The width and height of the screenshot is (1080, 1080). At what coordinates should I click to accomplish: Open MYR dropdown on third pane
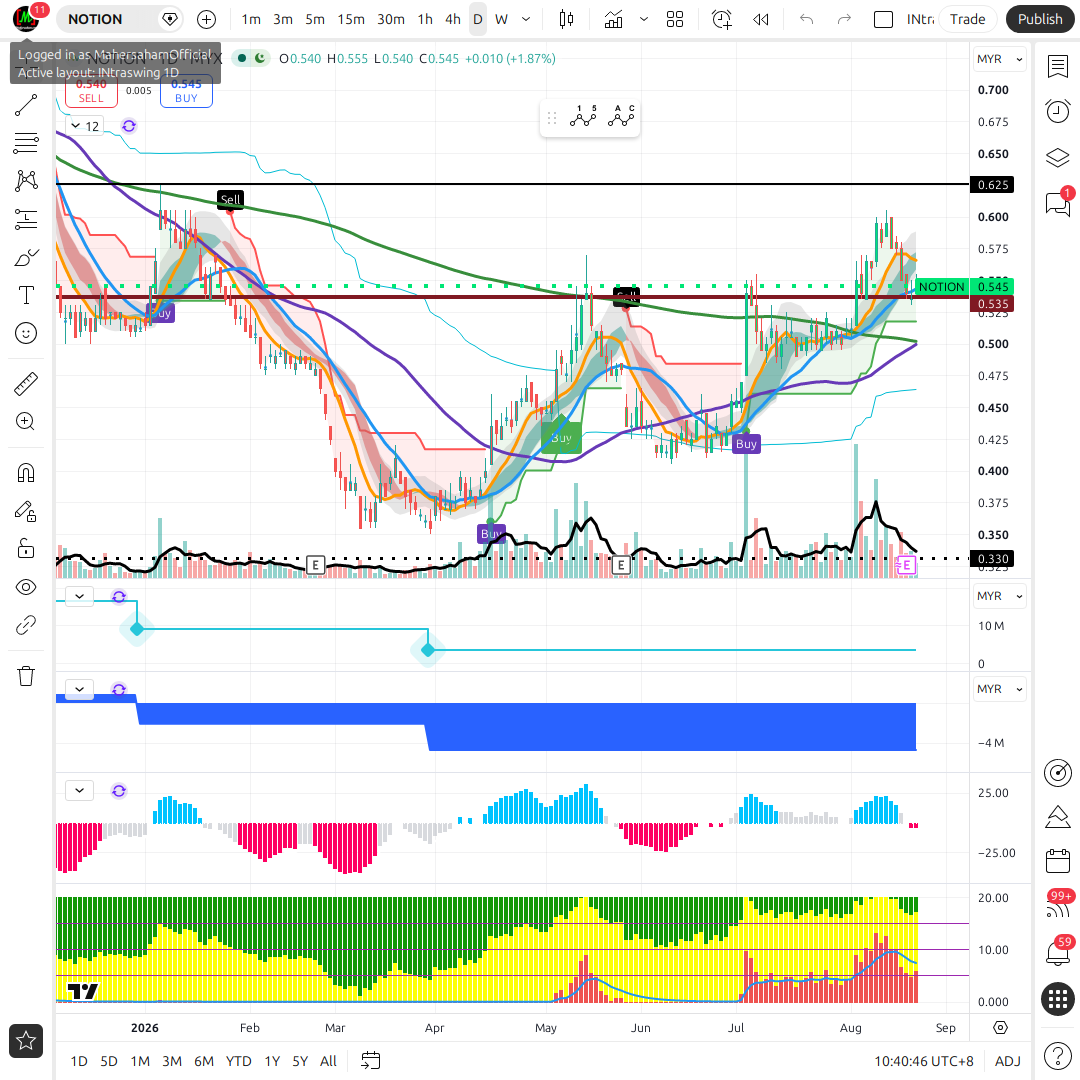tap(999, 689)
